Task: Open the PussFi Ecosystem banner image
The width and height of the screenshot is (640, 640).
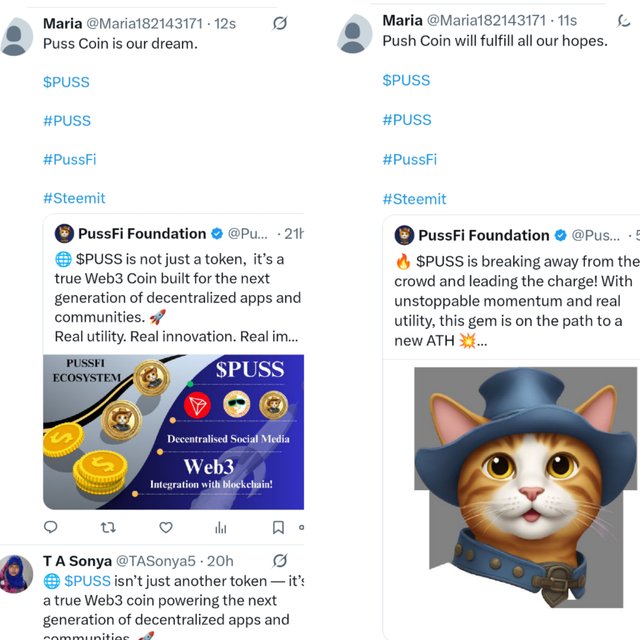Action: coord(173,432)
